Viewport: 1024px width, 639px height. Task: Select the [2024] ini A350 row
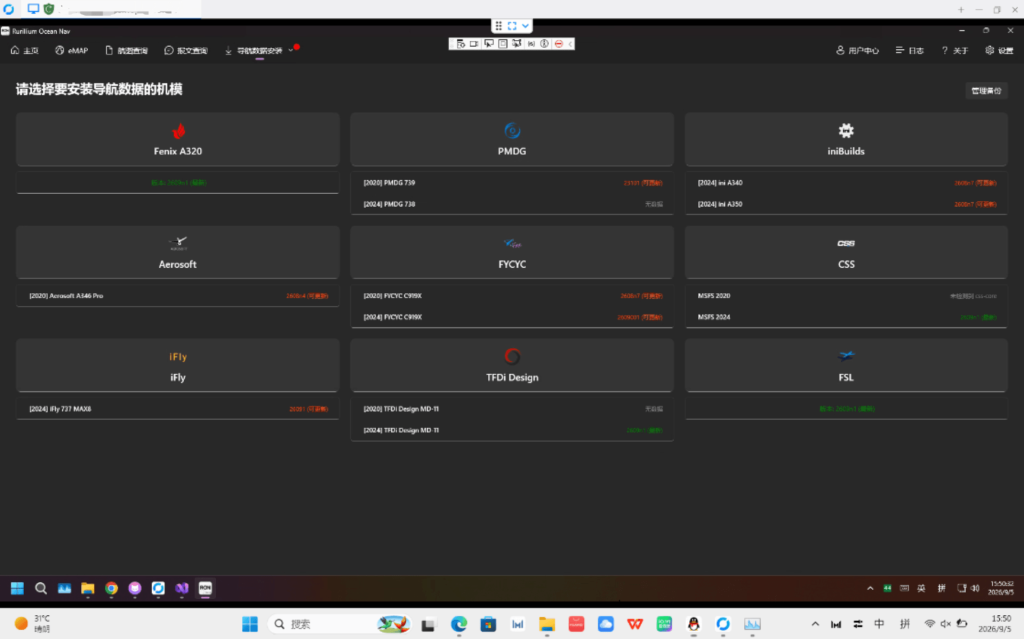tap(846, 204)
